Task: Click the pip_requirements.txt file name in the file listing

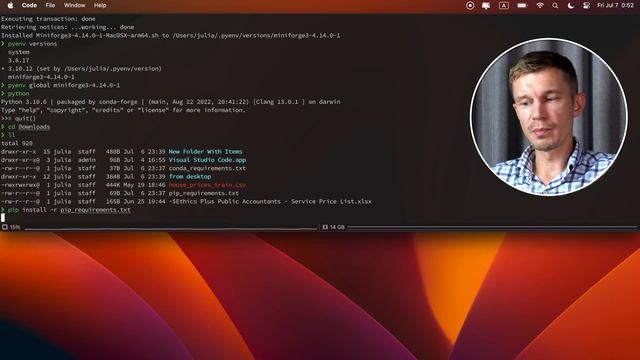Action: 204,193
